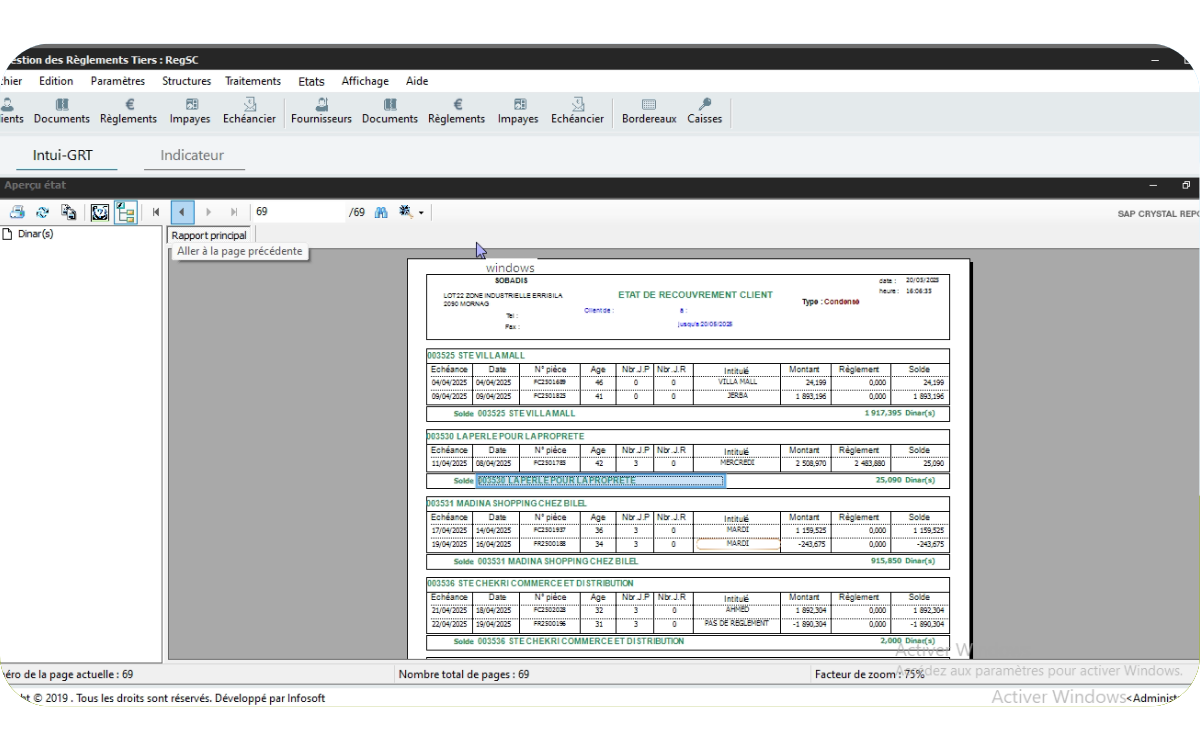Search text with the binoculars icon

pos(381,212)
